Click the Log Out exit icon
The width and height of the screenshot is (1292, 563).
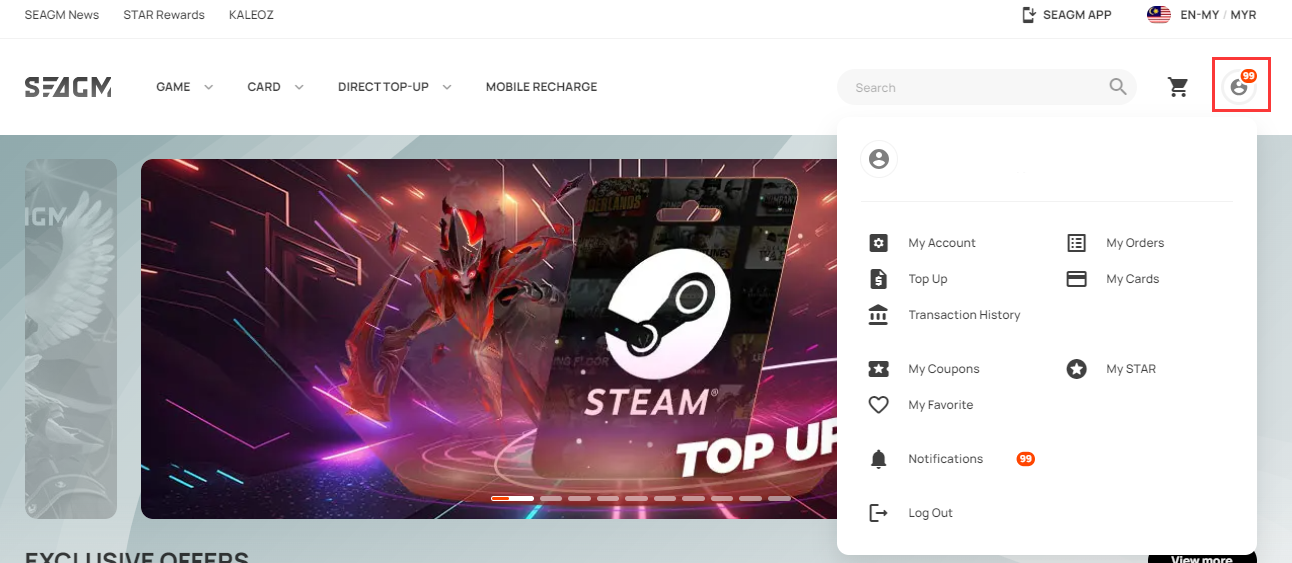click(878, 513)
